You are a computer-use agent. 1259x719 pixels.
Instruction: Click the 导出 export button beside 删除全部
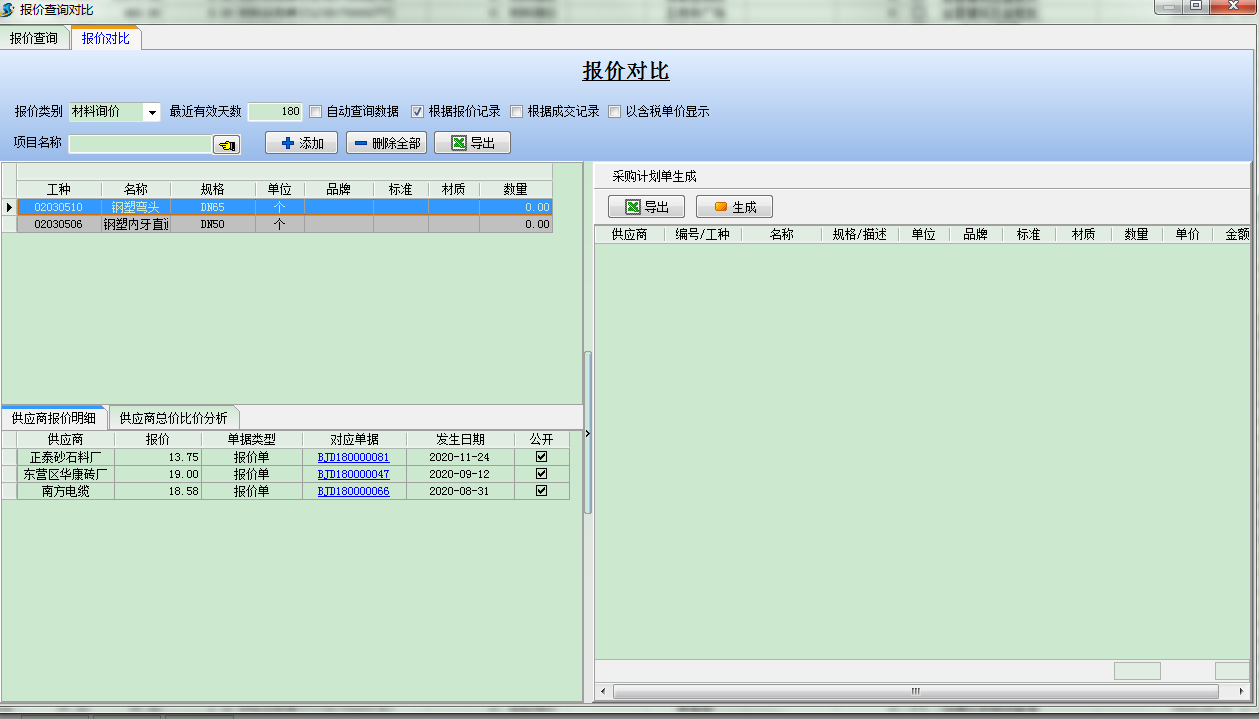(472, 143)
